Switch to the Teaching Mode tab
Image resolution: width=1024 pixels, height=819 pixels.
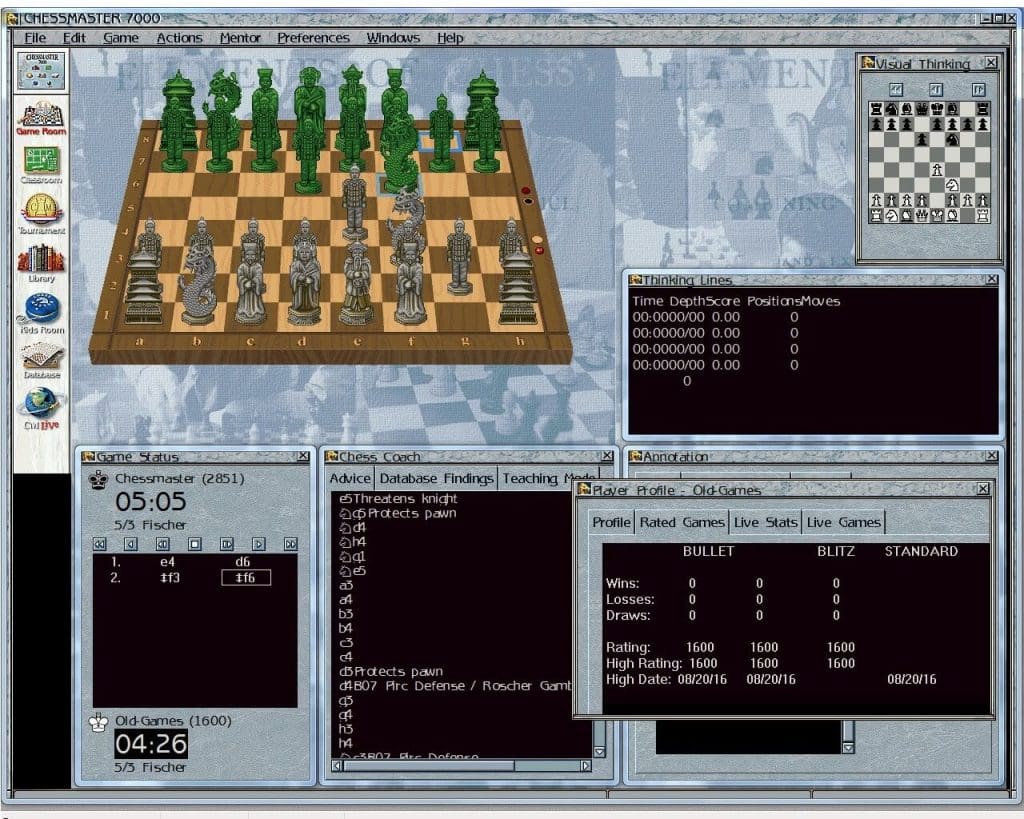(x=549, y=478)
